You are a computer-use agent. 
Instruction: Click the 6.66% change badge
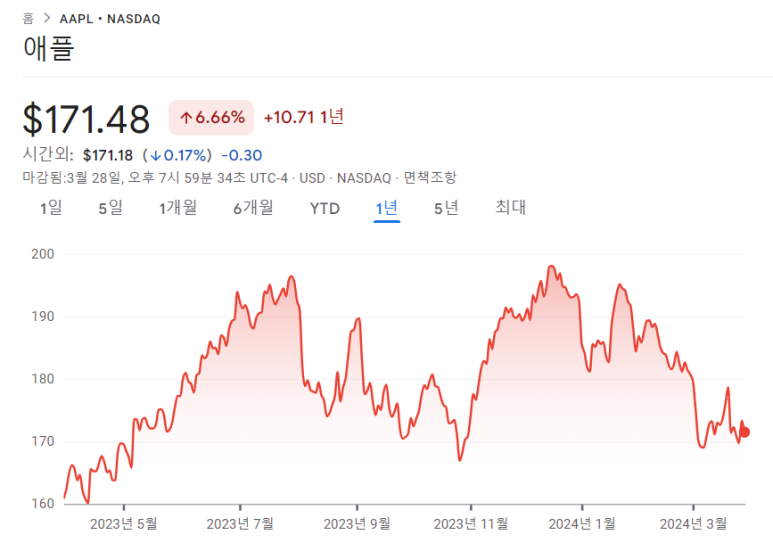click(211, 118)
